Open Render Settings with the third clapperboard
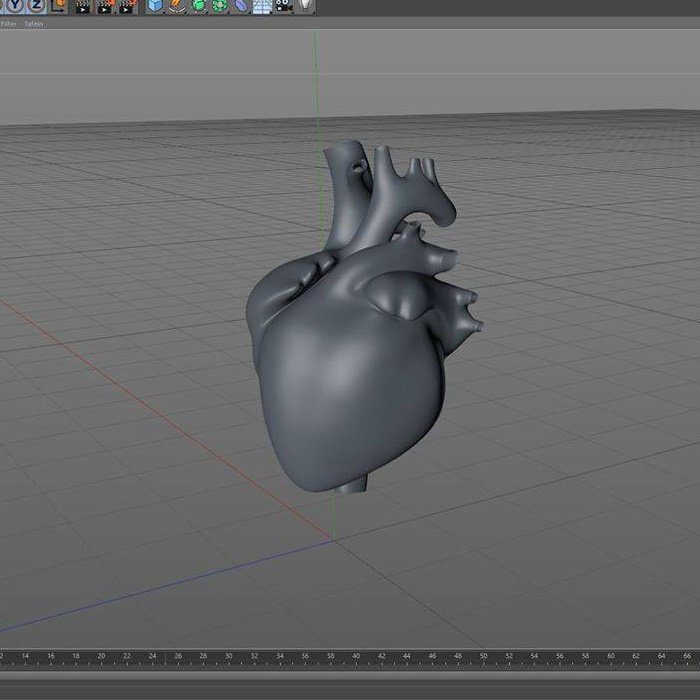700x700 pixels. 127,6
